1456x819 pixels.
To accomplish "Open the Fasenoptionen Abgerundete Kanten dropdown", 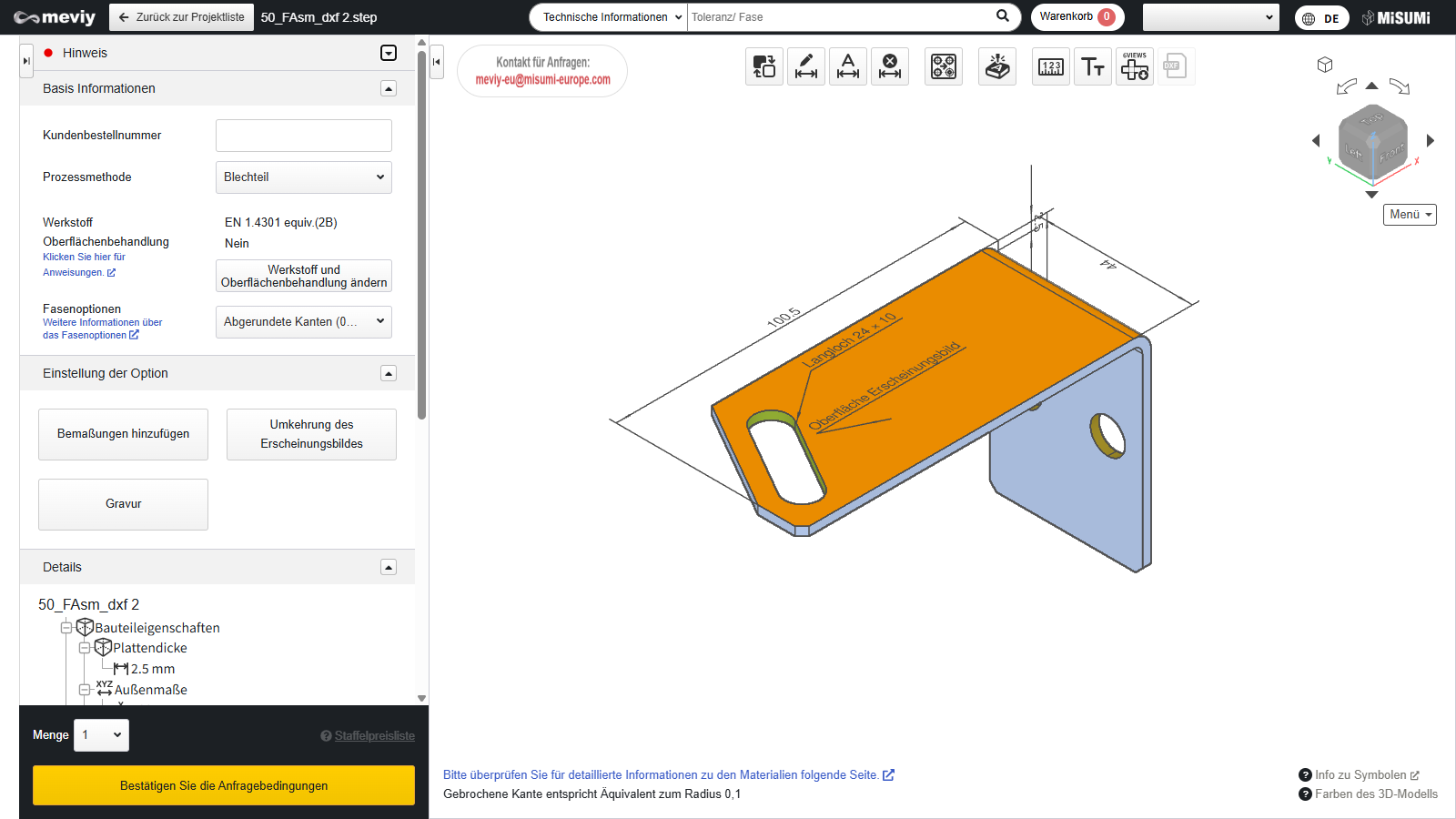I will point(304,322).
